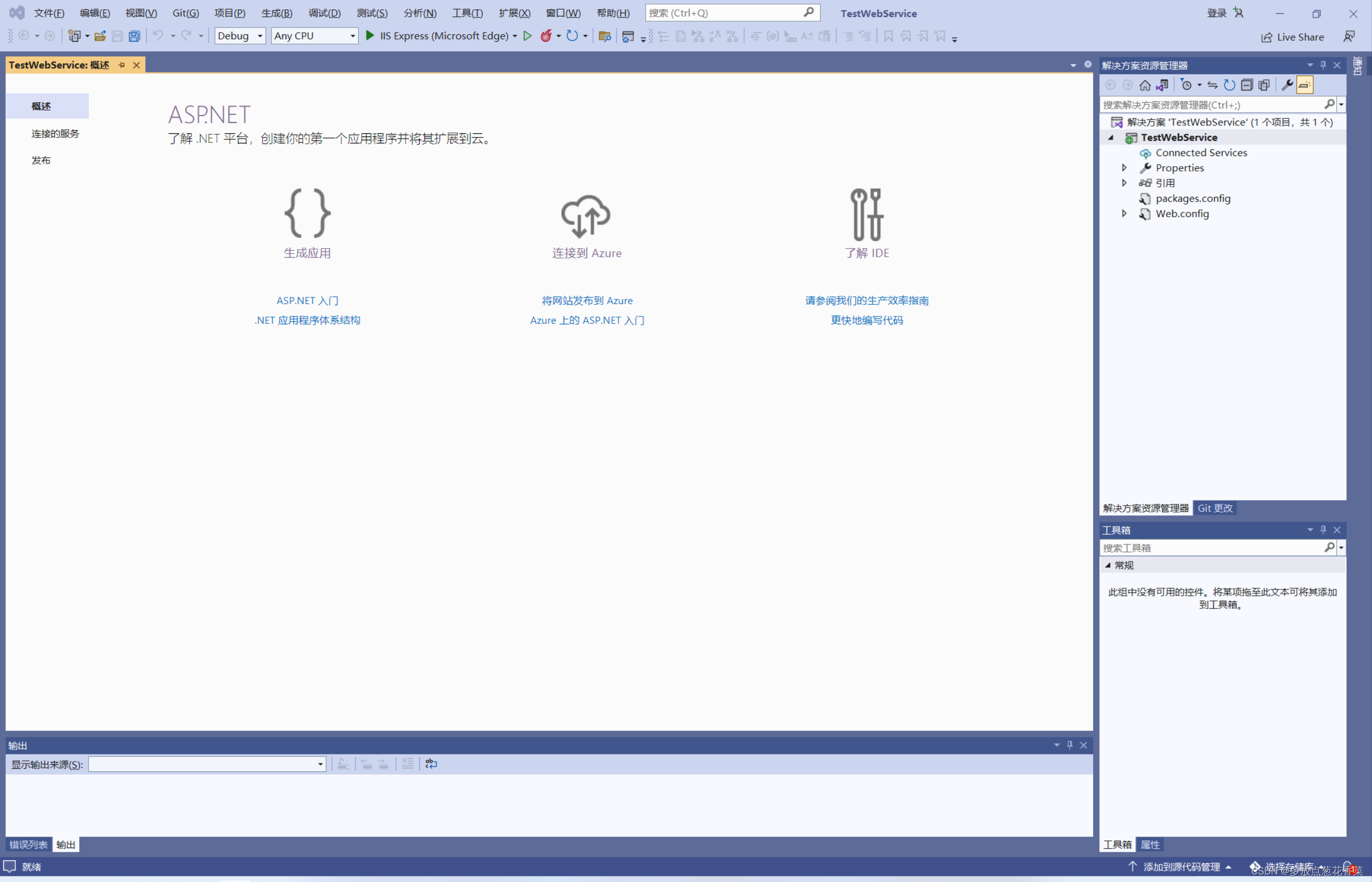This screenshot has height=882, width=1372.
Task: Open the Debug configuration dropdown
Action: point(240,36)
